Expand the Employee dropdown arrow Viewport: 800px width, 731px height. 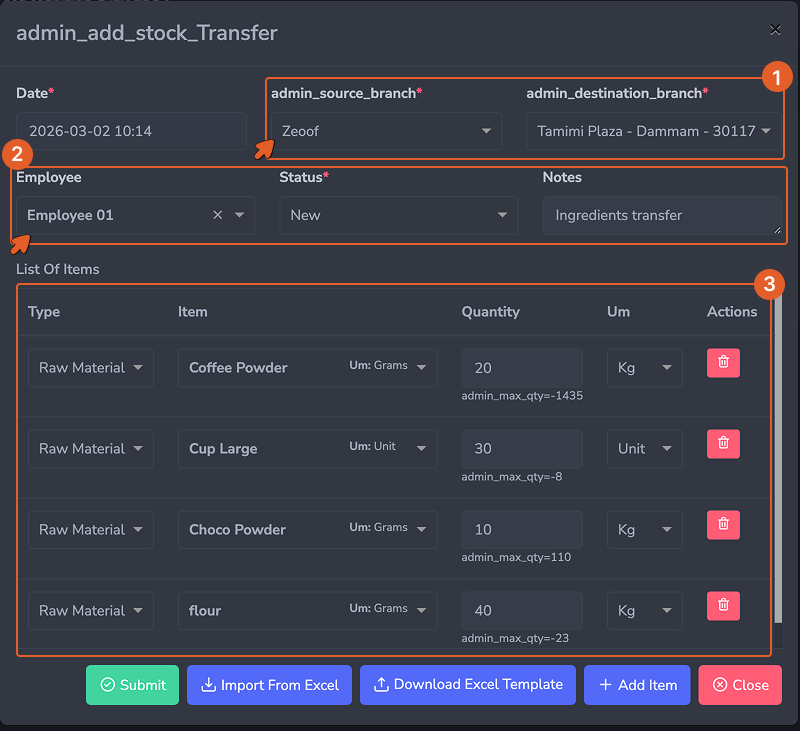tap(240, 215)
